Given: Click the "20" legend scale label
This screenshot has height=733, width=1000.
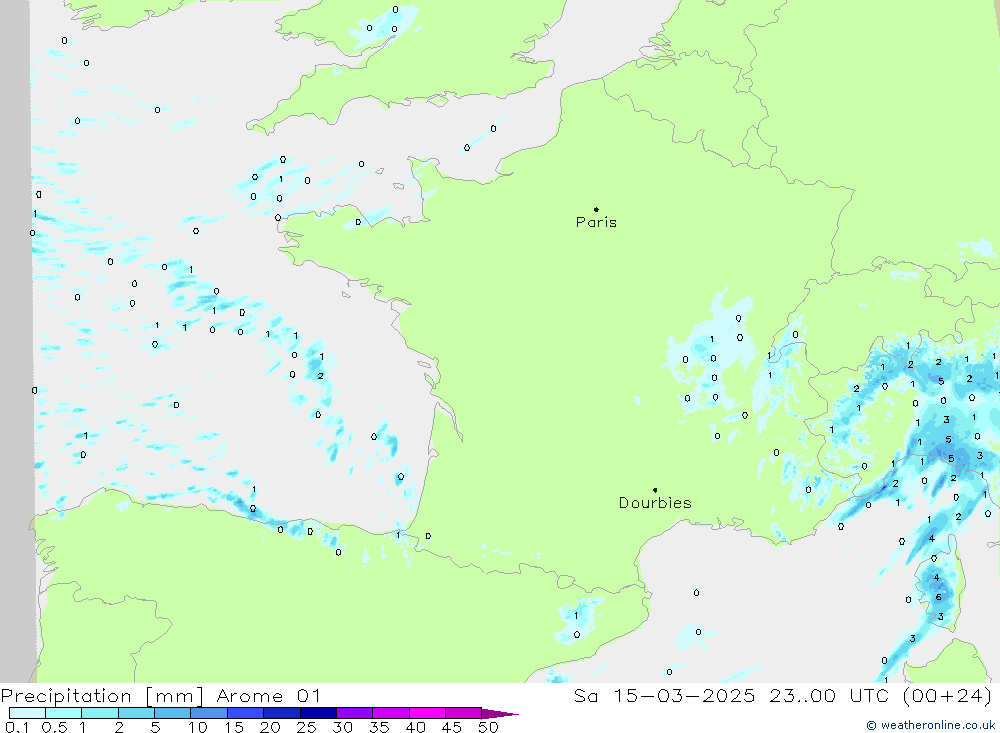Looking at the screenshot, I should [270, 727].
